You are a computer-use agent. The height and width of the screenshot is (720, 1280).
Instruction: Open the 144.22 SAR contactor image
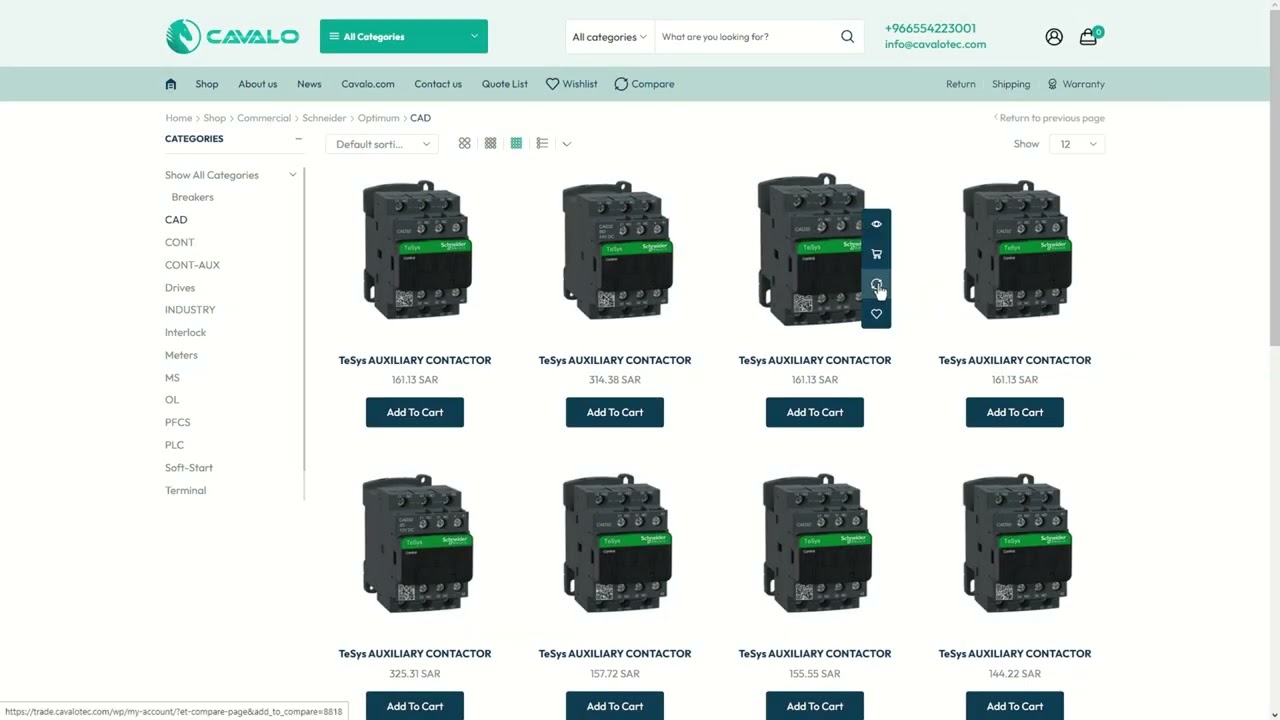point(1015,544)
